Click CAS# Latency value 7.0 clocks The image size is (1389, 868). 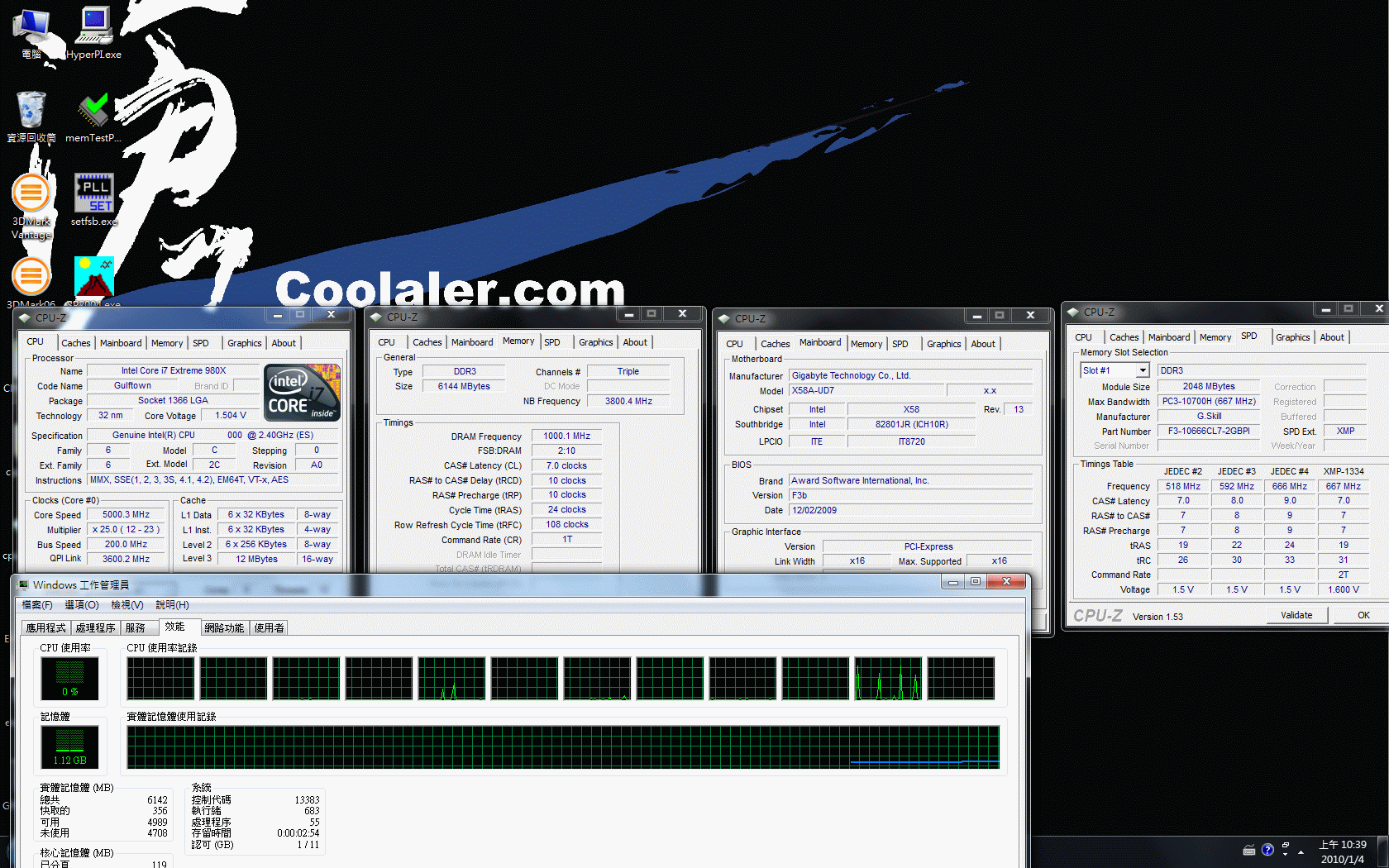pos(567,465)
